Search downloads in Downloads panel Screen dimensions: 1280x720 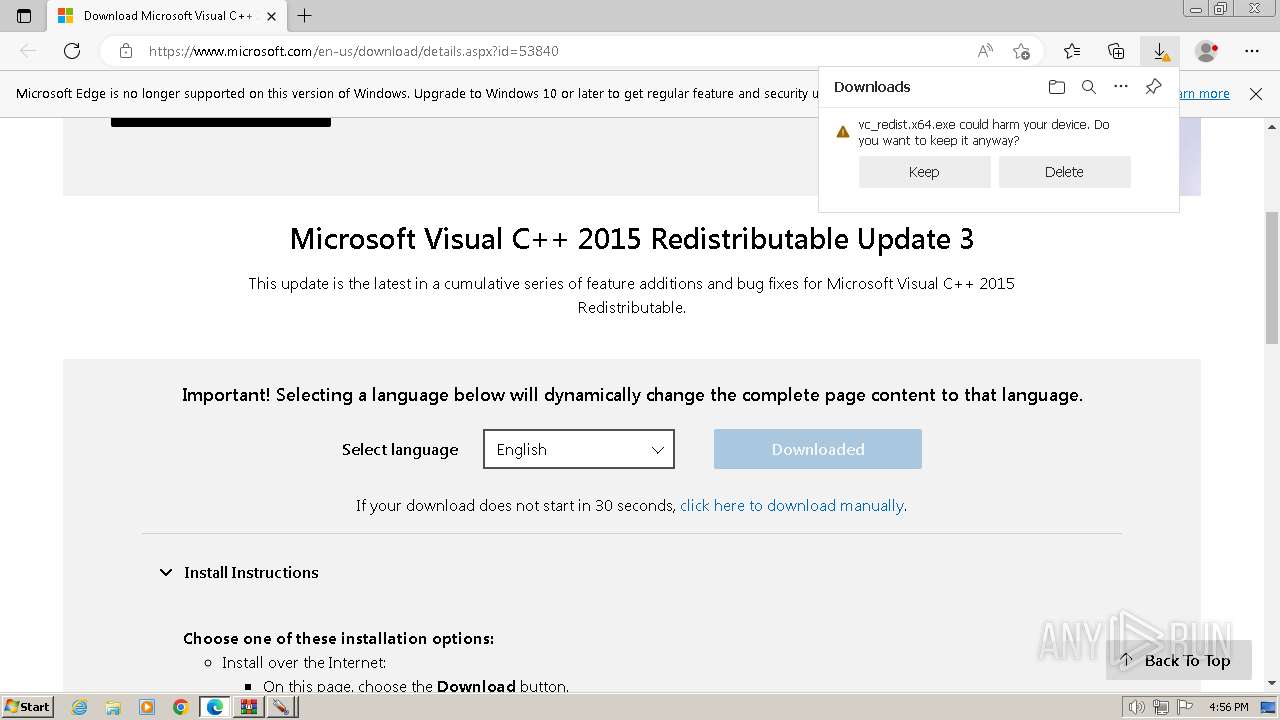coord(1089,87)
